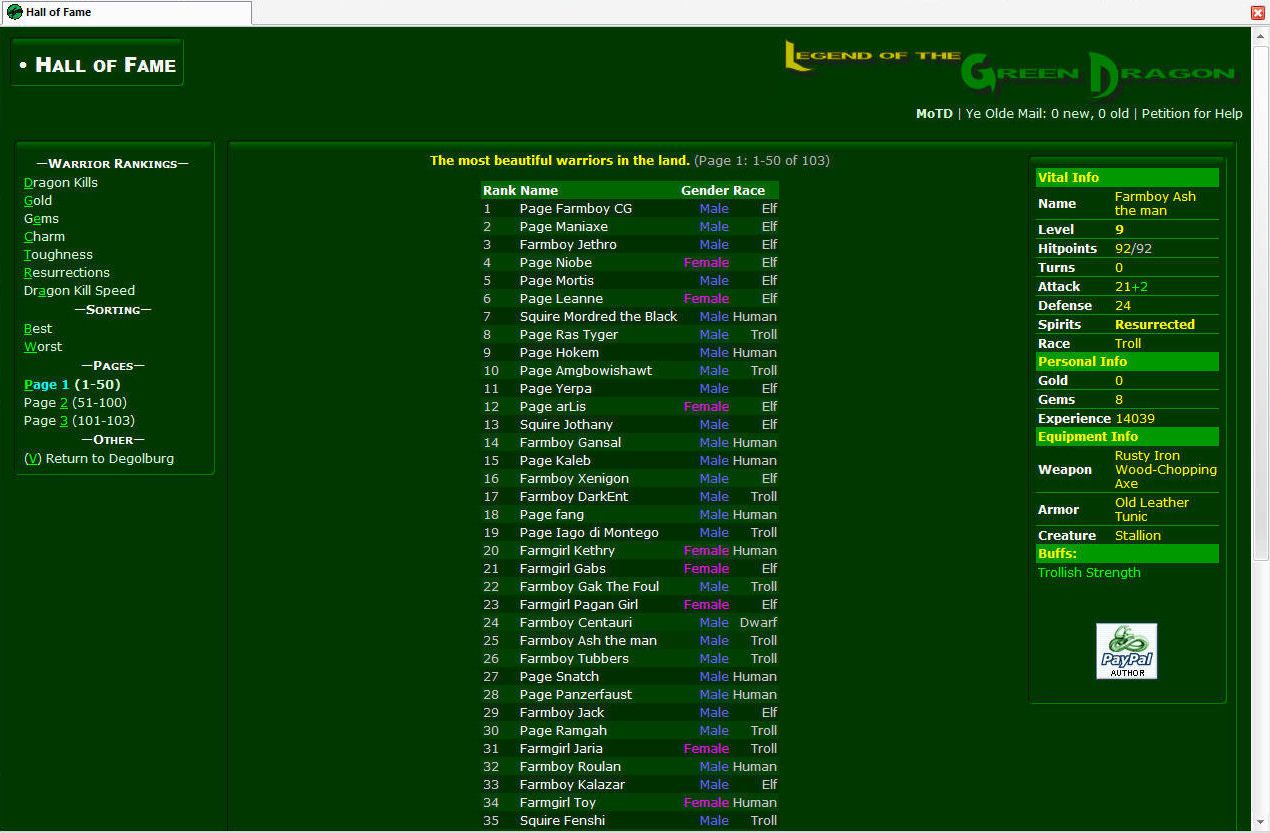Return to Degolburg village
Viewport: 1270px width, 833px height.
pos(99,459)
